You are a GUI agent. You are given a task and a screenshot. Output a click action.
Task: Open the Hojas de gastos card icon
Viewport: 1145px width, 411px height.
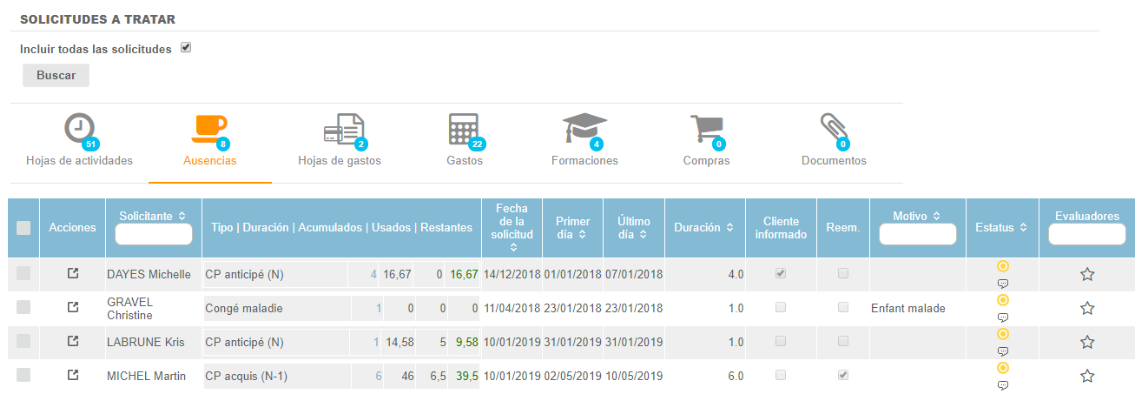coord(341,130)
